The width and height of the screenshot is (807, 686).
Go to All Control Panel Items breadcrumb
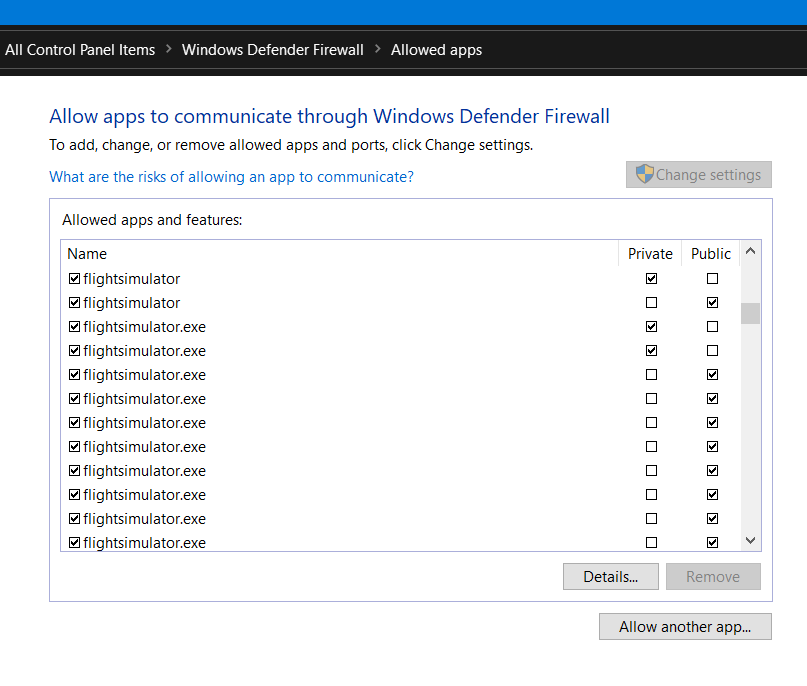80,50
